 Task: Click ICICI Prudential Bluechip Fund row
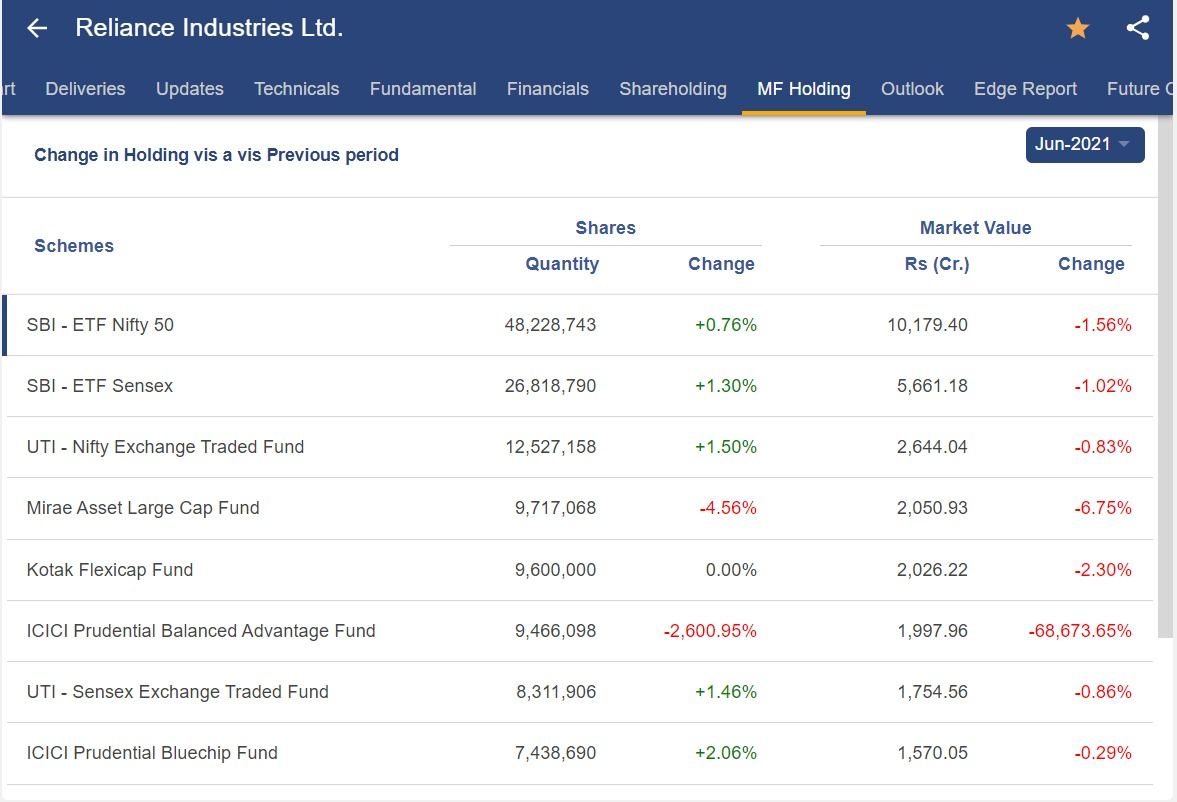(151, 753)
